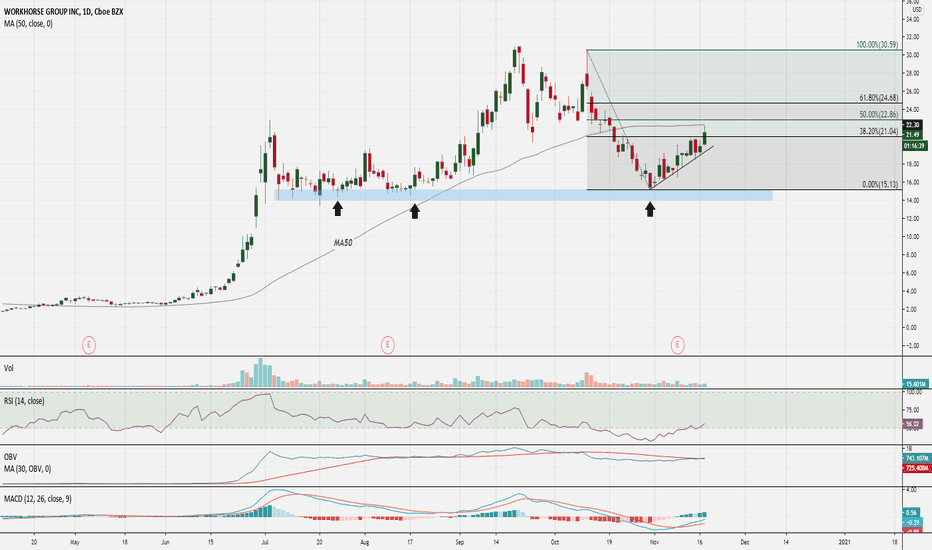Select the Vol indicator legend
This screenshot has height=550, width=932.
(8, 368)
